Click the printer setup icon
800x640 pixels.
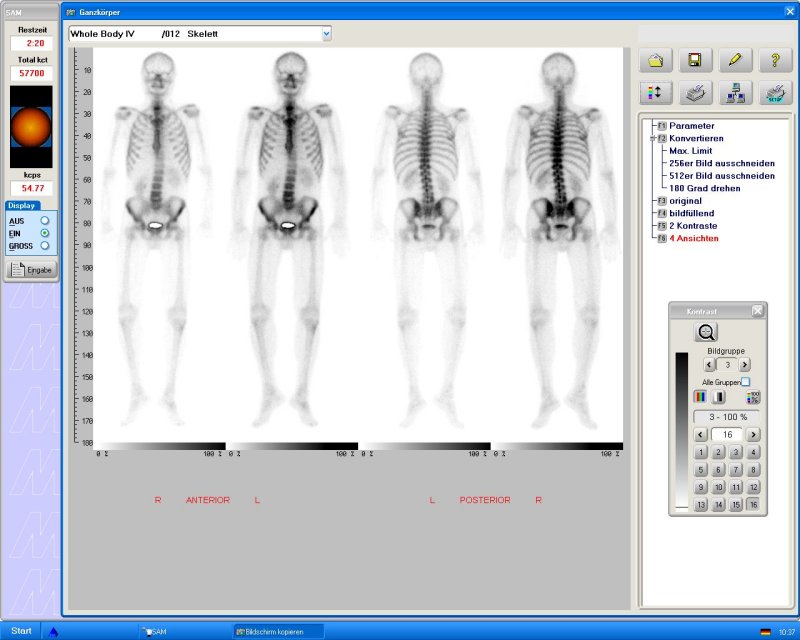775,94
